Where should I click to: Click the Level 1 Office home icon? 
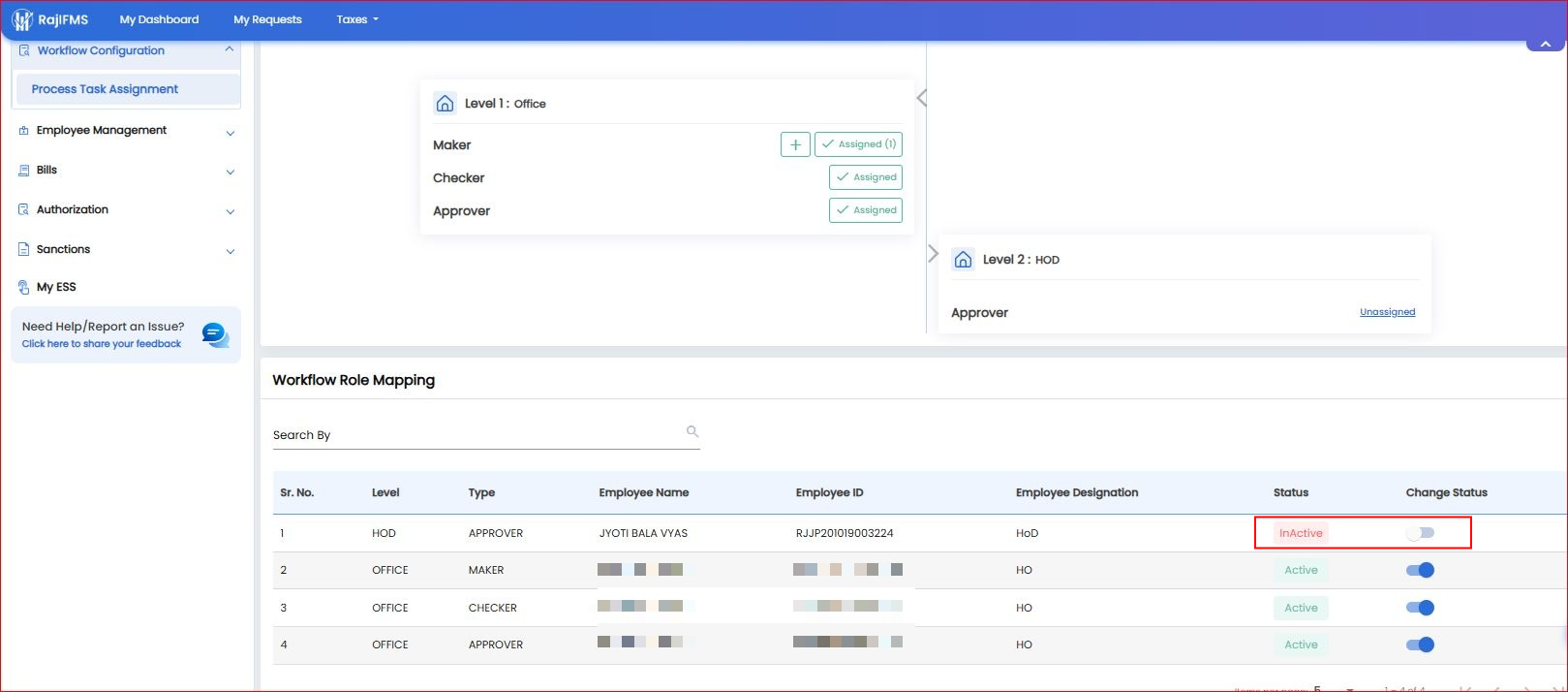[445, 104]
